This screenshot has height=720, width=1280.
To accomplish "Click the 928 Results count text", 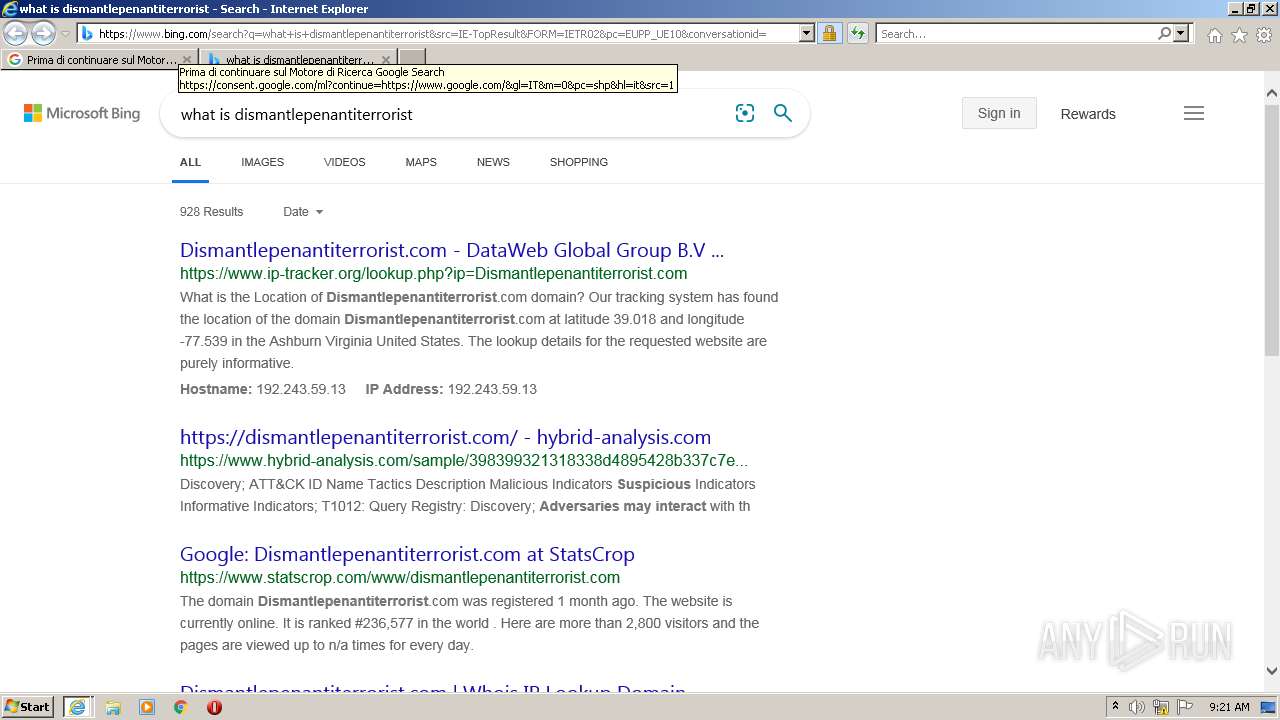I will (211, 212).
